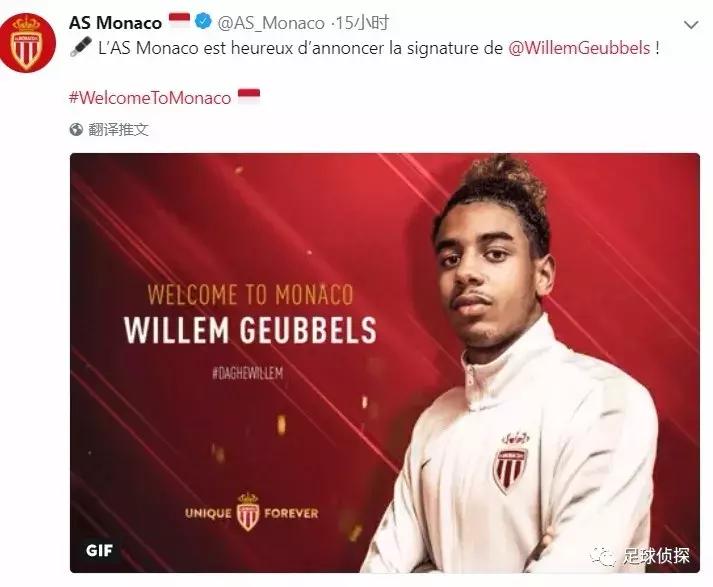Click the AS Monaco account name

tap(115, 23)
